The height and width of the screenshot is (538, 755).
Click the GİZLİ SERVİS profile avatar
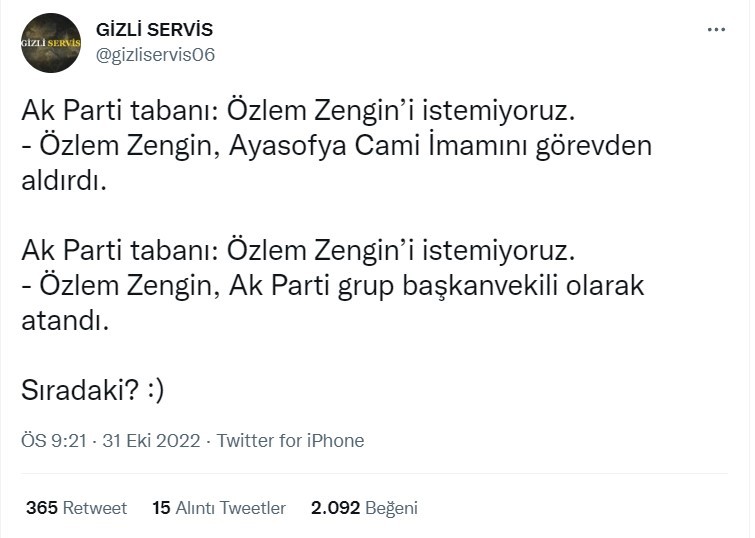pos(51,44)
